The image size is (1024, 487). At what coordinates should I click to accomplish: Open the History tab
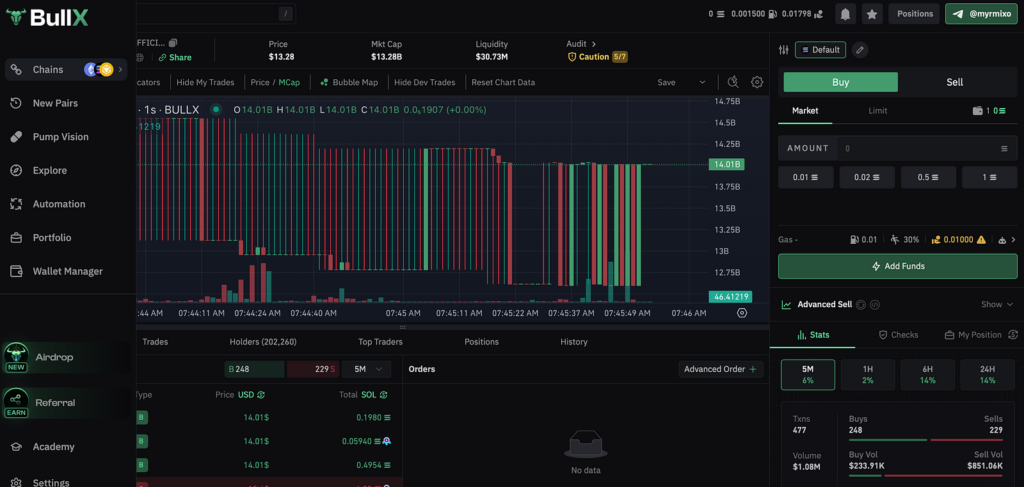[573, 341]
